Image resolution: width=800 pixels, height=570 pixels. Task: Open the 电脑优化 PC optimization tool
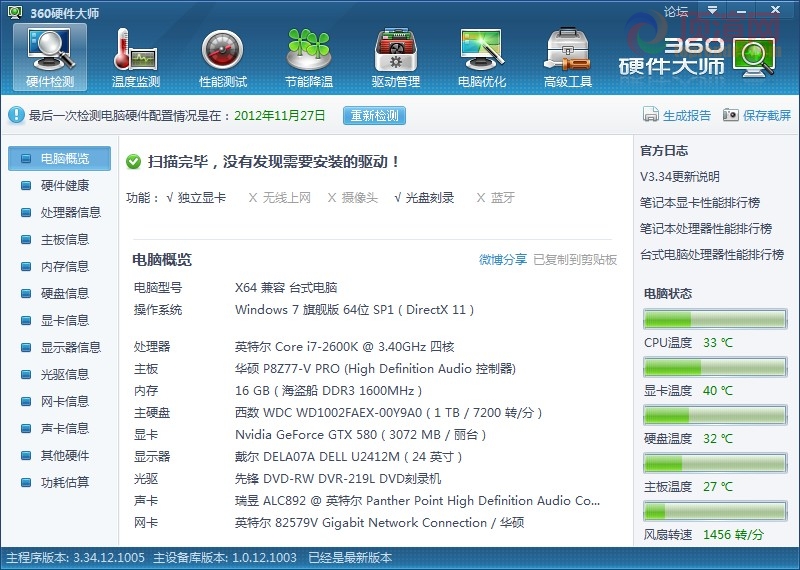click(x=482, y=57)
